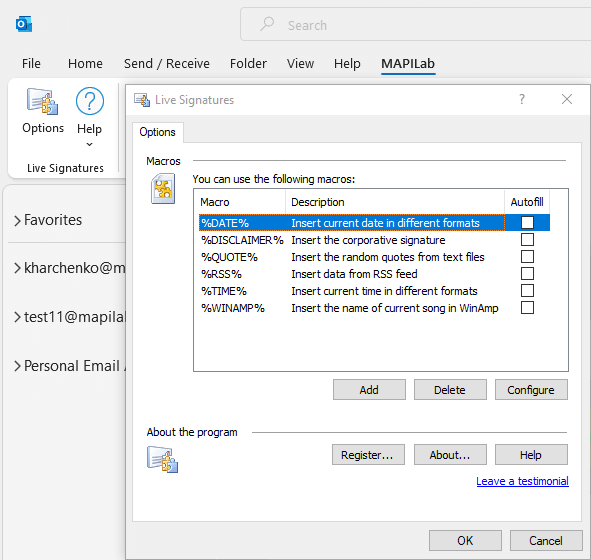Click the Macros section puzzle icon

tap(163, 188)
